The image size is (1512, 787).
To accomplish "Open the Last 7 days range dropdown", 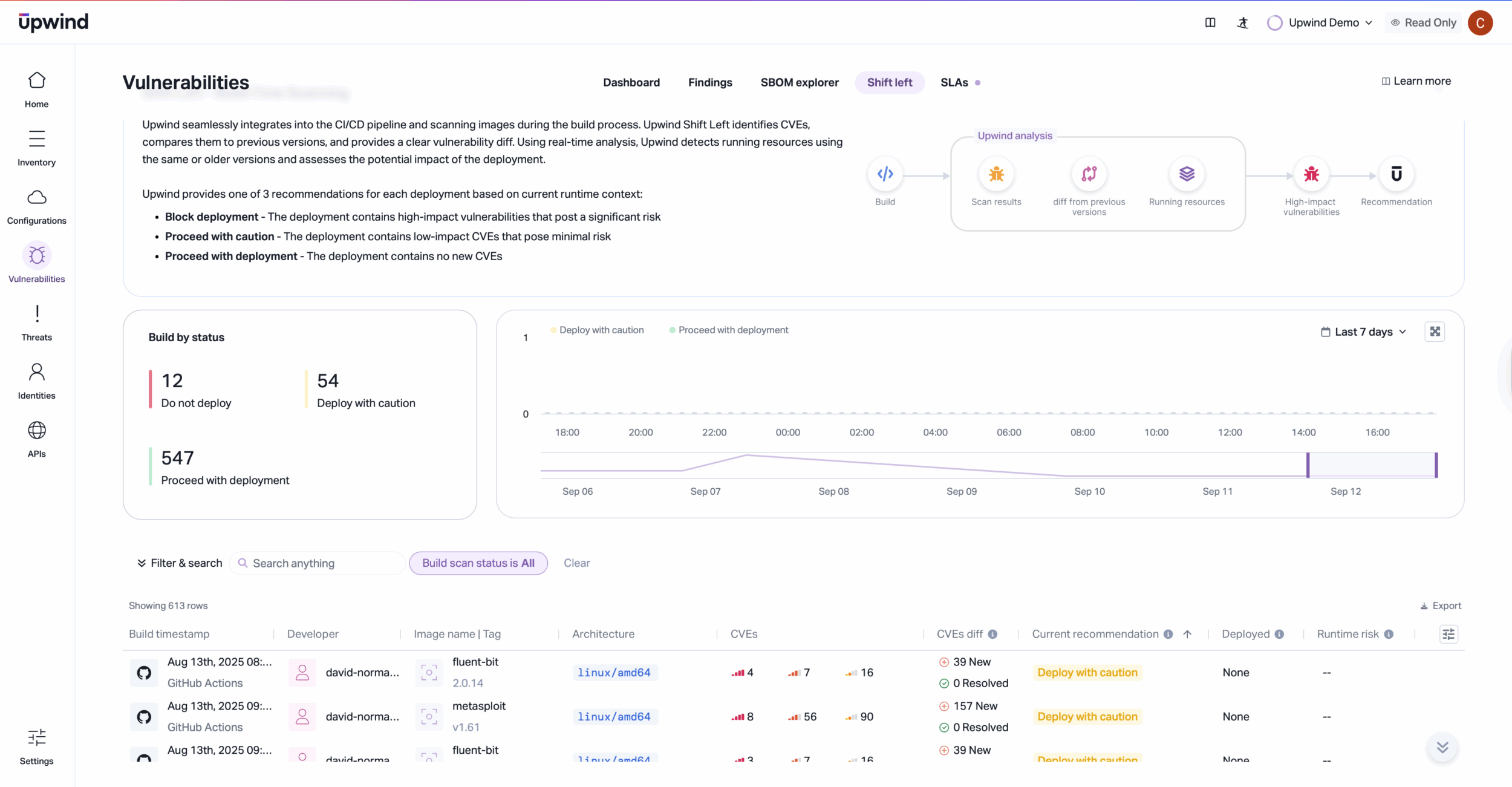I will [x=1364, y=331].
